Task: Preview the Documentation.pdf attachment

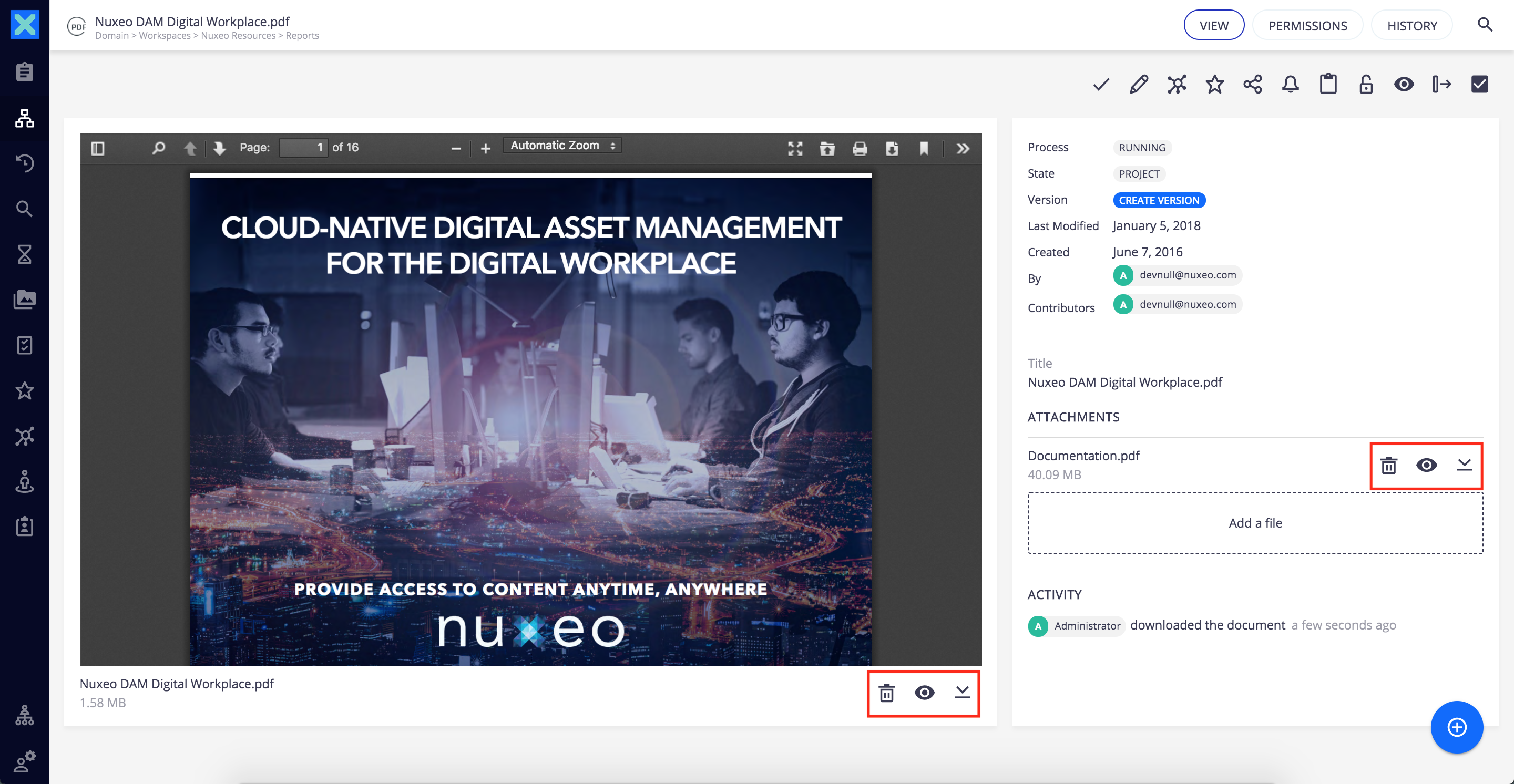Action: click(1426, 466)
